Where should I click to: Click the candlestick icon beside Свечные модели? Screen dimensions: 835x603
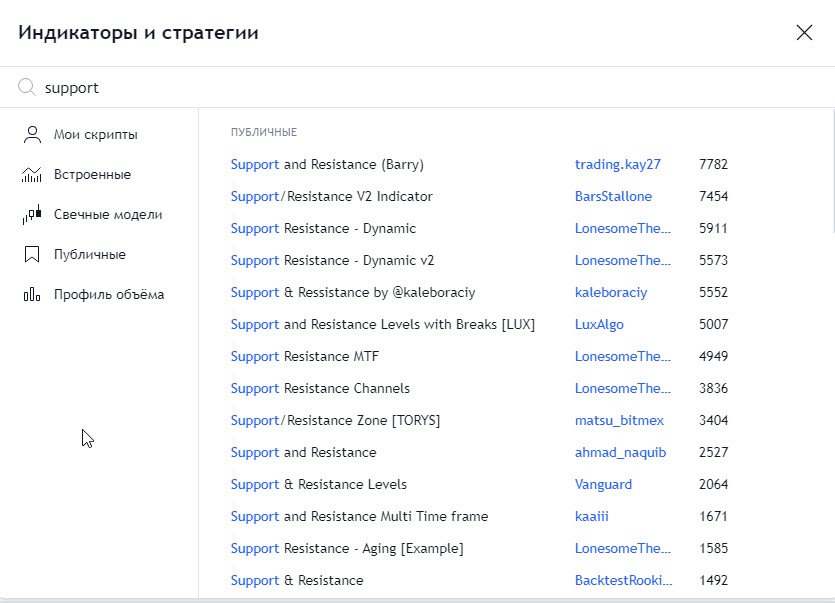[32, 214]
